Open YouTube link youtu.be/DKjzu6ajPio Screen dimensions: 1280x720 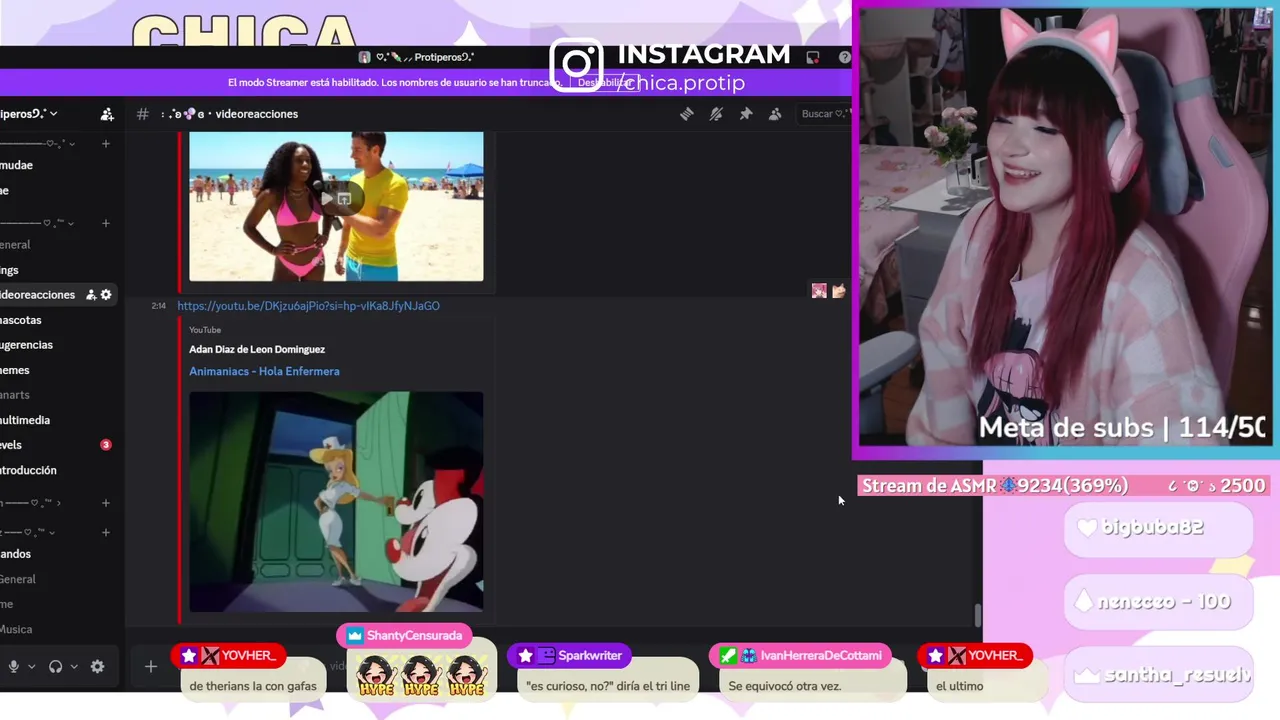coord(308,306)
